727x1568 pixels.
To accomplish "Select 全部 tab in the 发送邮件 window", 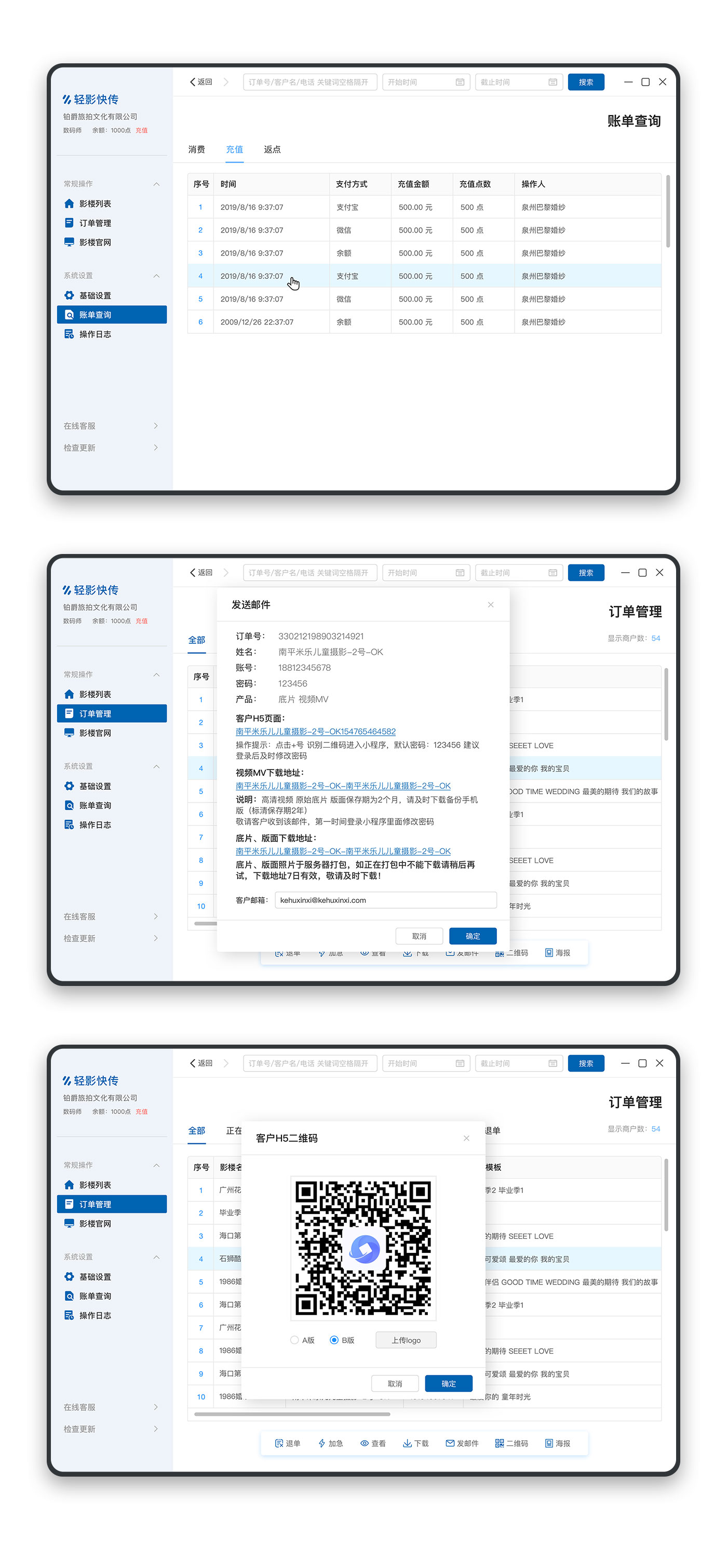I will (197, 640).
